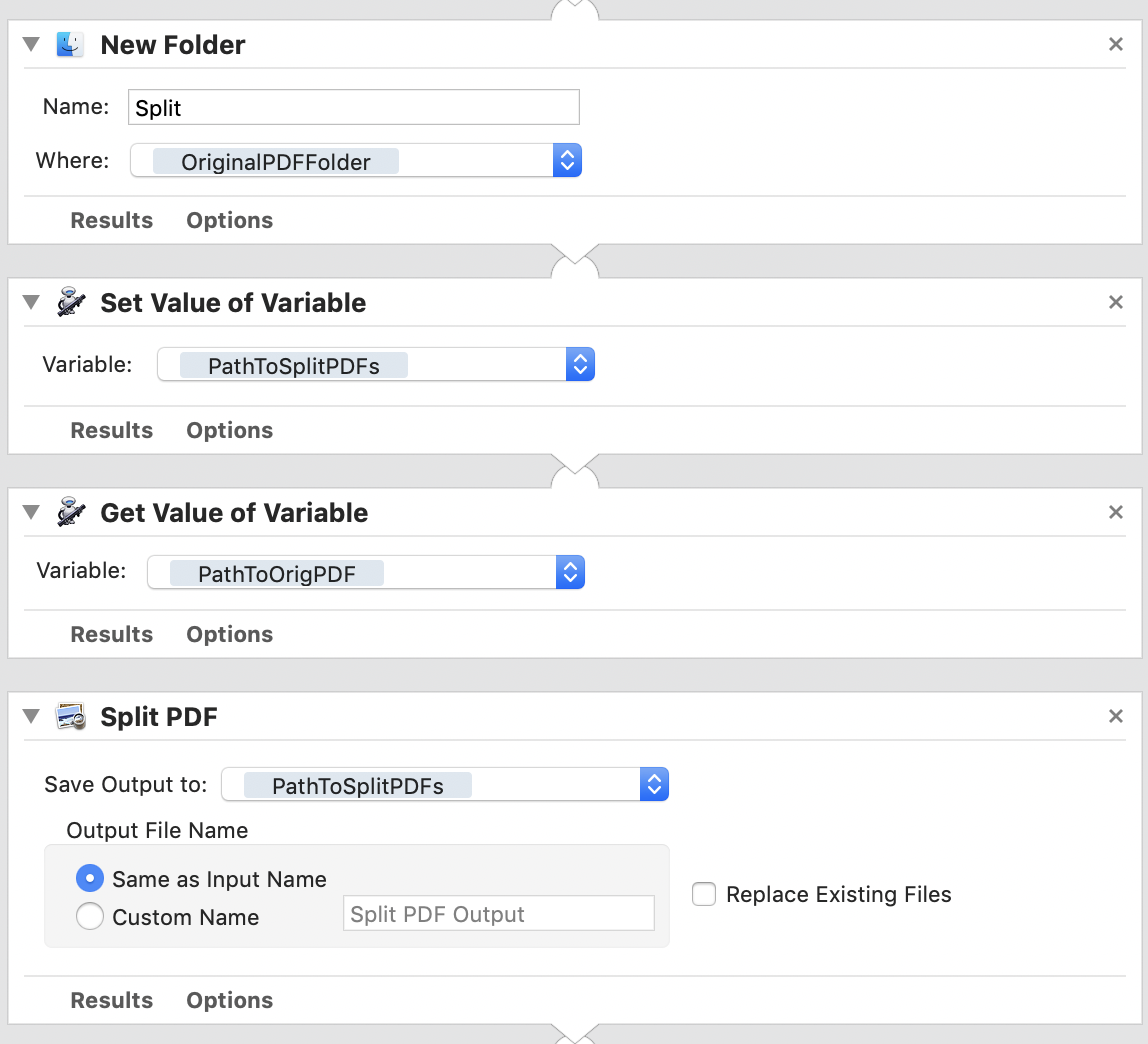Viewport: 1148px width, 1044px height.
Task: Open Options under Set Value of Variable
Action: pos(229,430)
